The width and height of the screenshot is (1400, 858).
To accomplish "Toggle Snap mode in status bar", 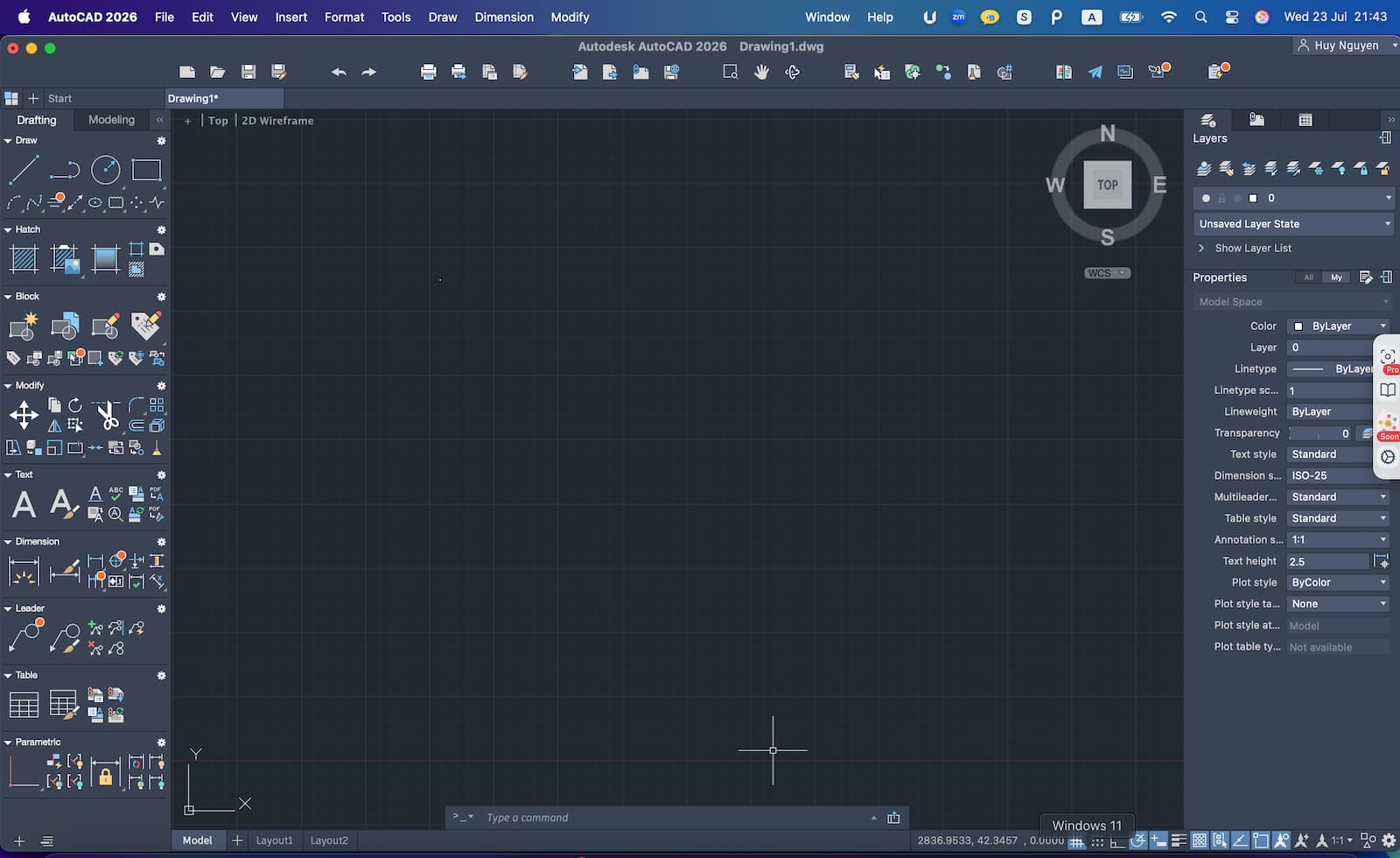I will [x=1097, y=842].
